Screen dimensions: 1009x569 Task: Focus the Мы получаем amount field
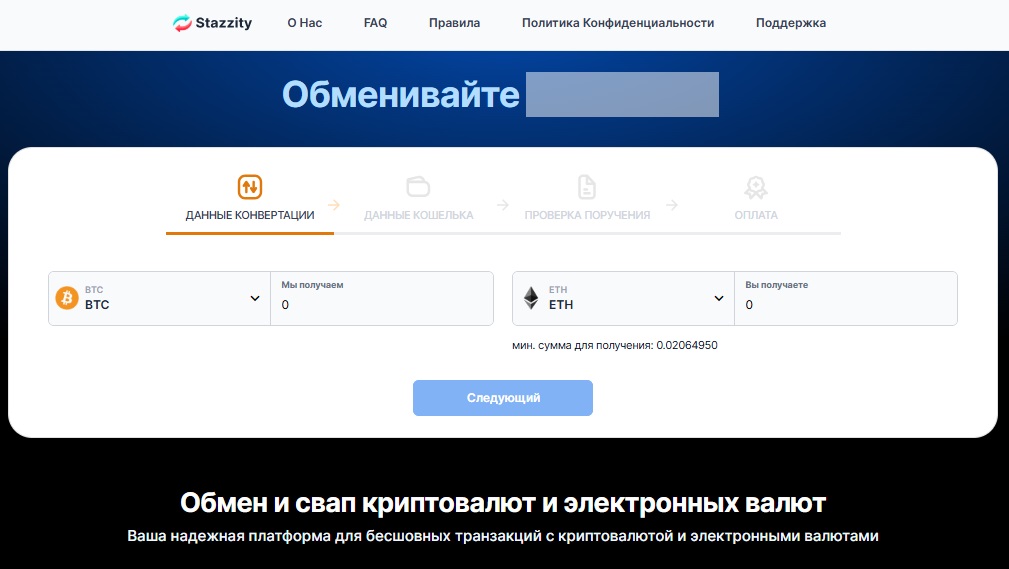(382, 305)
